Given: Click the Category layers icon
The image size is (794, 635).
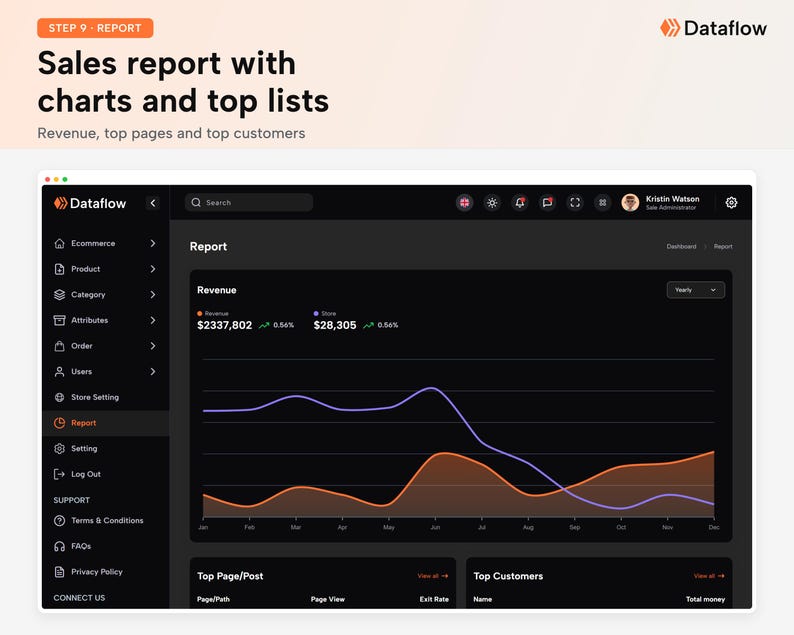Looking at the screenshot, I should point(59,295).
